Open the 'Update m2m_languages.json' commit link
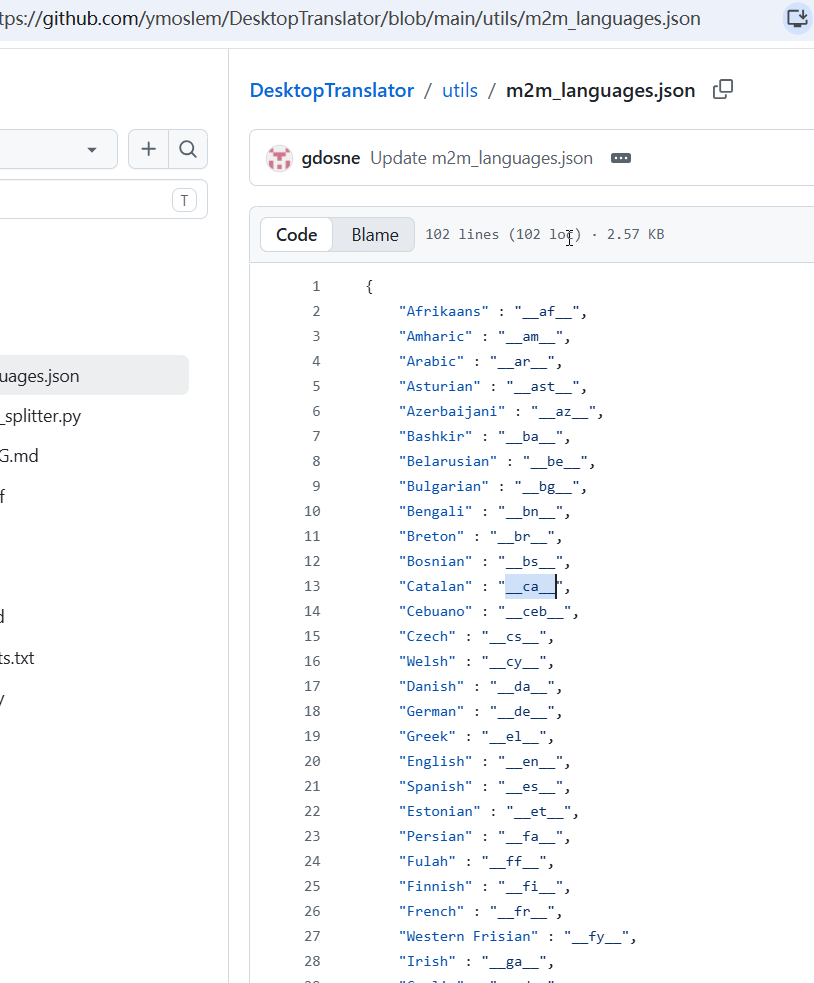This screenshot has height=983, width=814. pyautogui.click(x=481, y=158)
